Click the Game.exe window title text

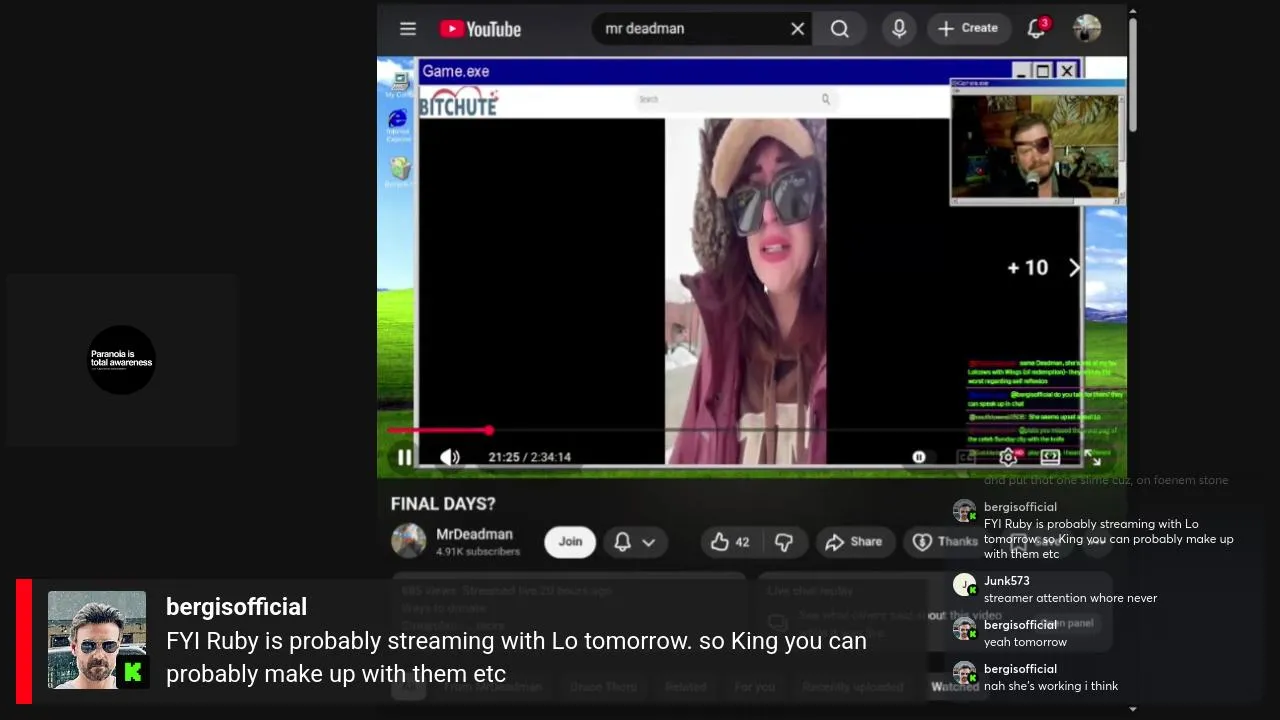[x=456, y=71]
